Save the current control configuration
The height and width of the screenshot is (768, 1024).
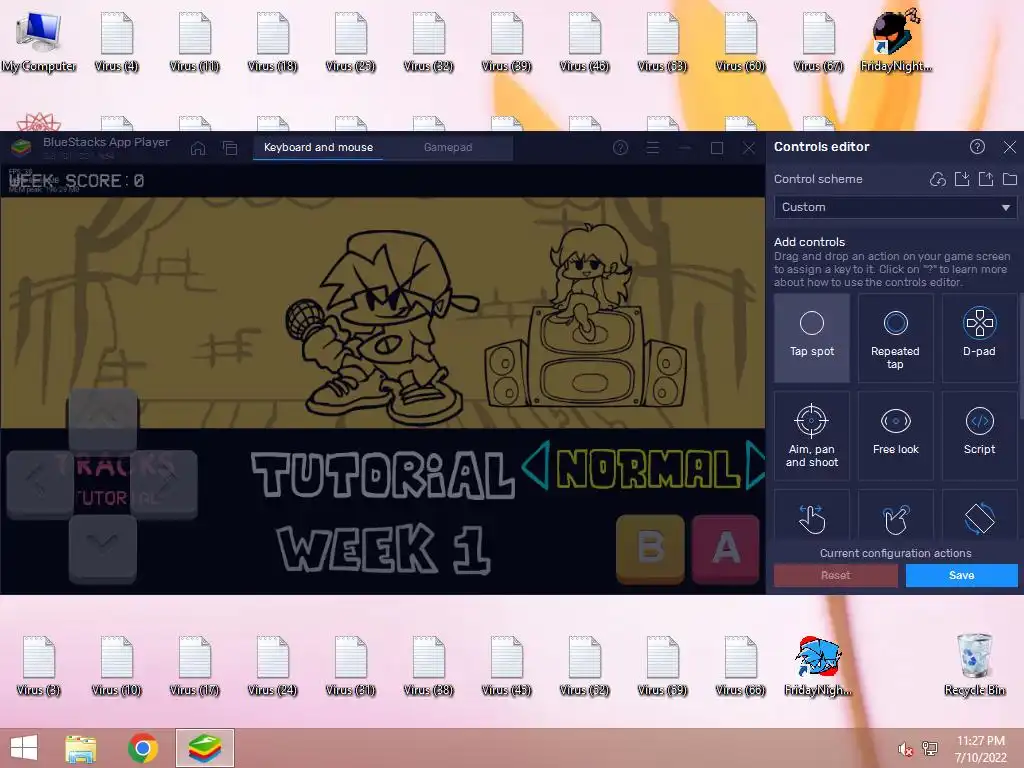coord(961,575)
